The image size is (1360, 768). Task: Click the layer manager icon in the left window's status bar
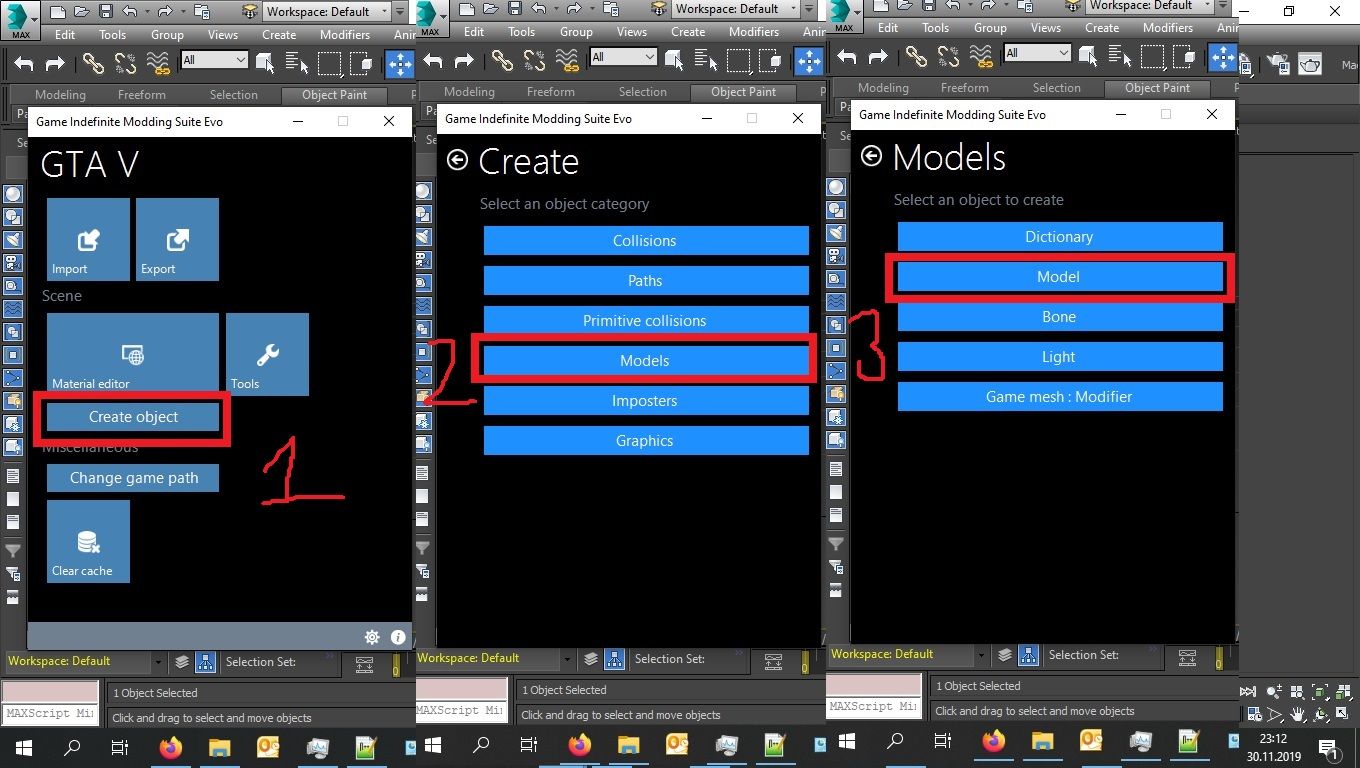coord(181,661)
